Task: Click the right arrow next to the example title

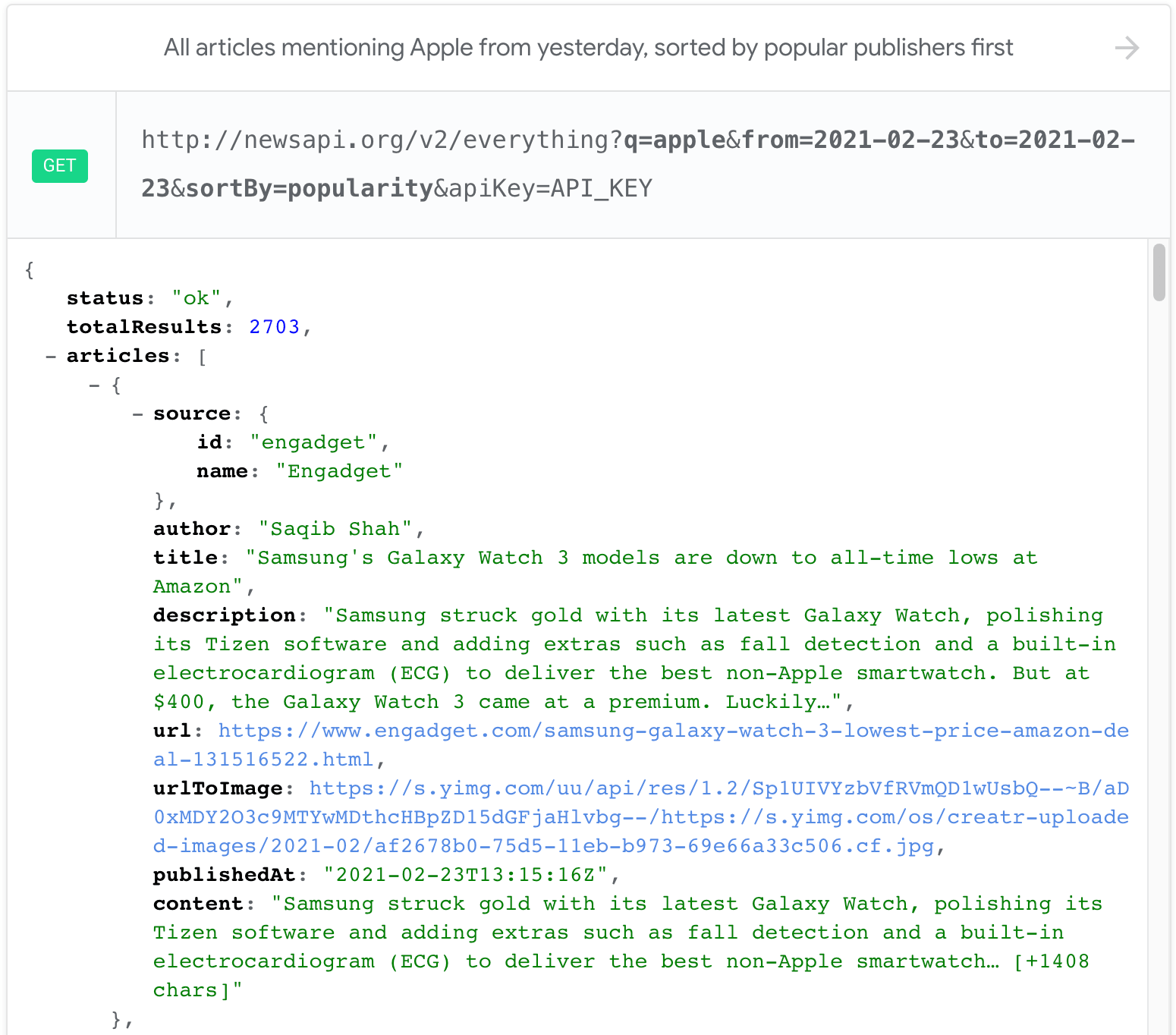Action: pyautogui.click(x=1127, y=48)
